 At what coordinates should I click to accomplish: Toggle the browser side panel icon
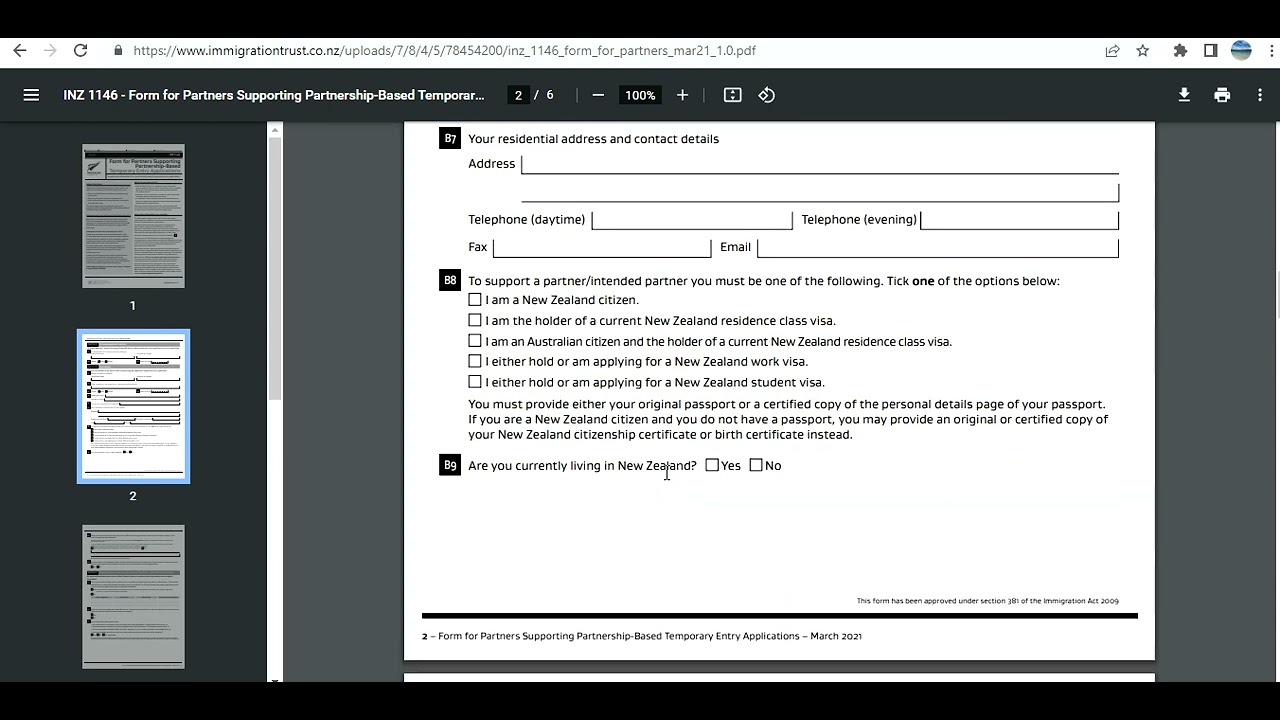click(x=1210, y=51)
